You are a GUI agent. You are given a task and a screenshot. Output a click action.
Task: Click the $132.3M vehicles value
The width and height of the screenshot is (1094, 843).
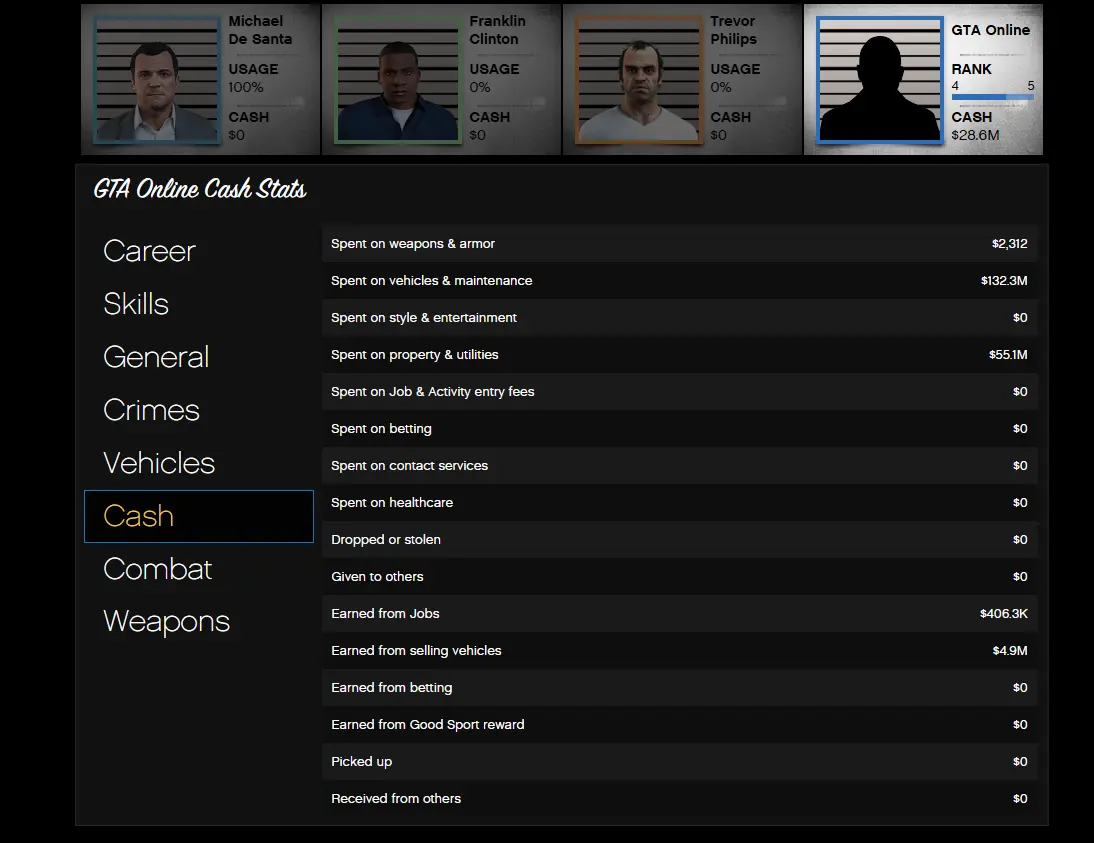point(1004,281)
